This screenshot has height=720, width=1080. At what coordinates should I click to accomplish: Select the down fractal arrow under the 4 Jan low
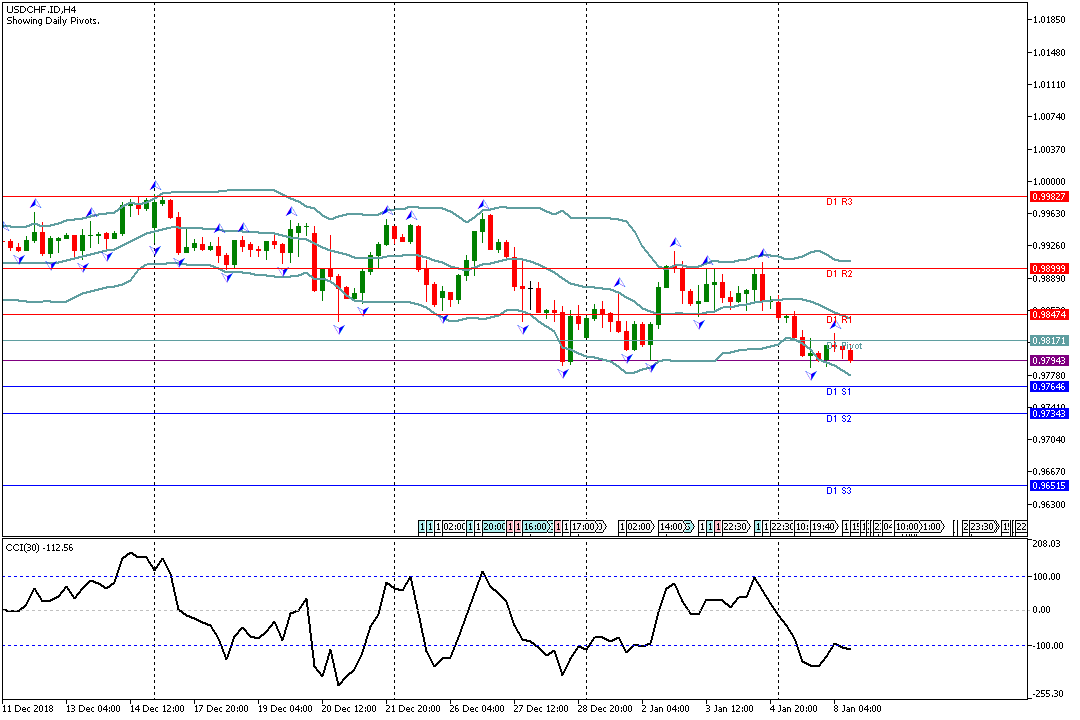[811, 374]
